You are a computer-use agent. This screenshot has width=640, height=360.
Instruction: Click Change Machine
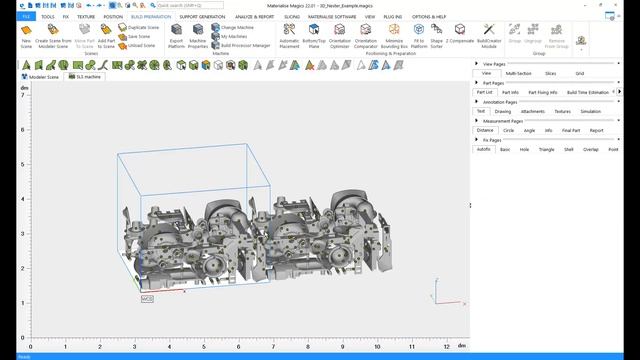pyautogui.click(x=233, y=27)
